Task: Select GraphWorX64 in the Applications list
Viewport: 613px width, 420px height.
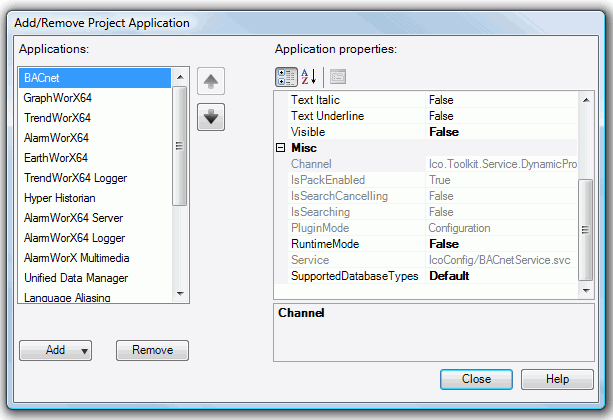Action: (x=95, y=98)
